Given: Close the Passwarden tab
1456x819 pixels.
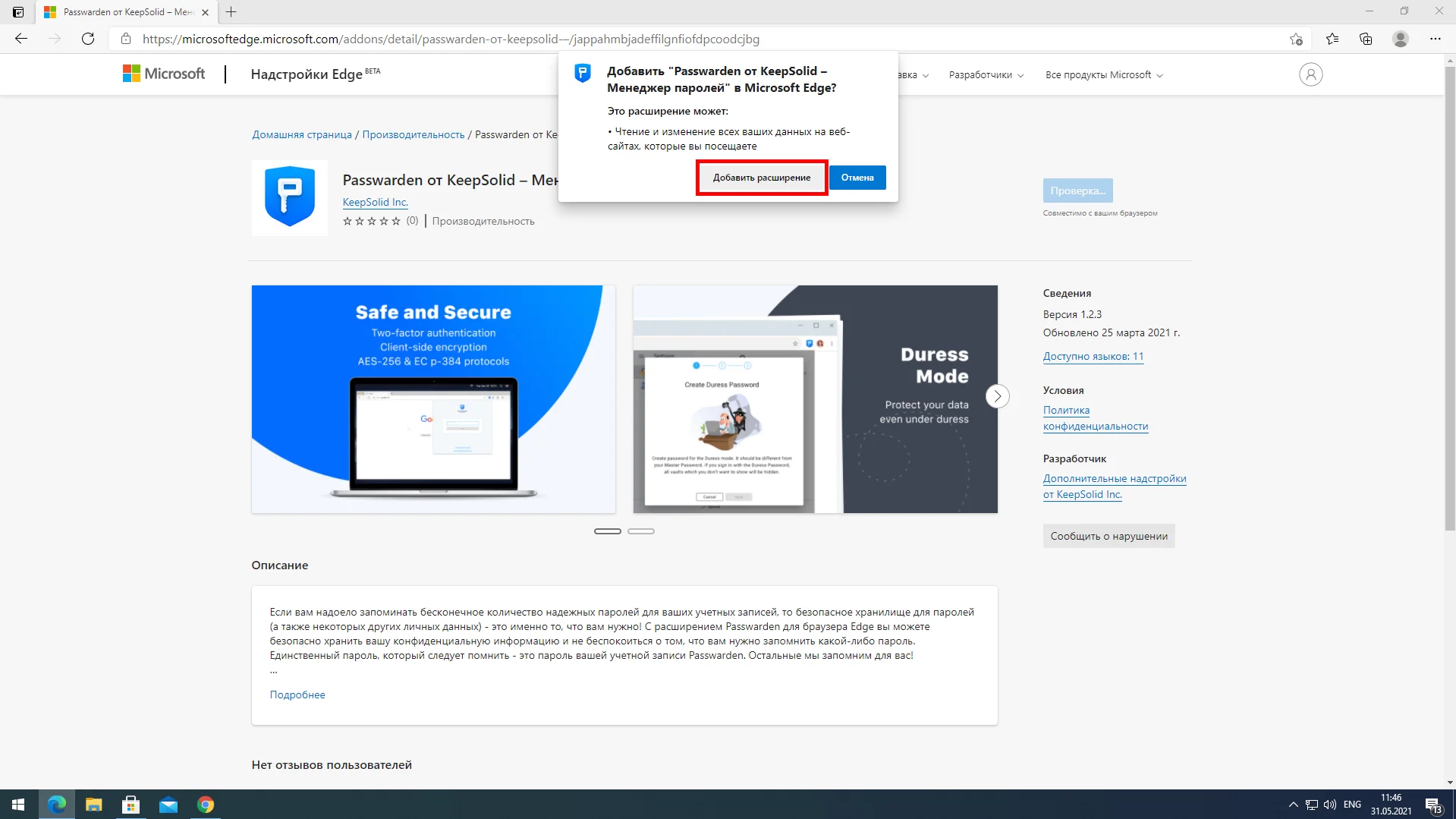Looking at the screenshot, I should tap(205, 12).
